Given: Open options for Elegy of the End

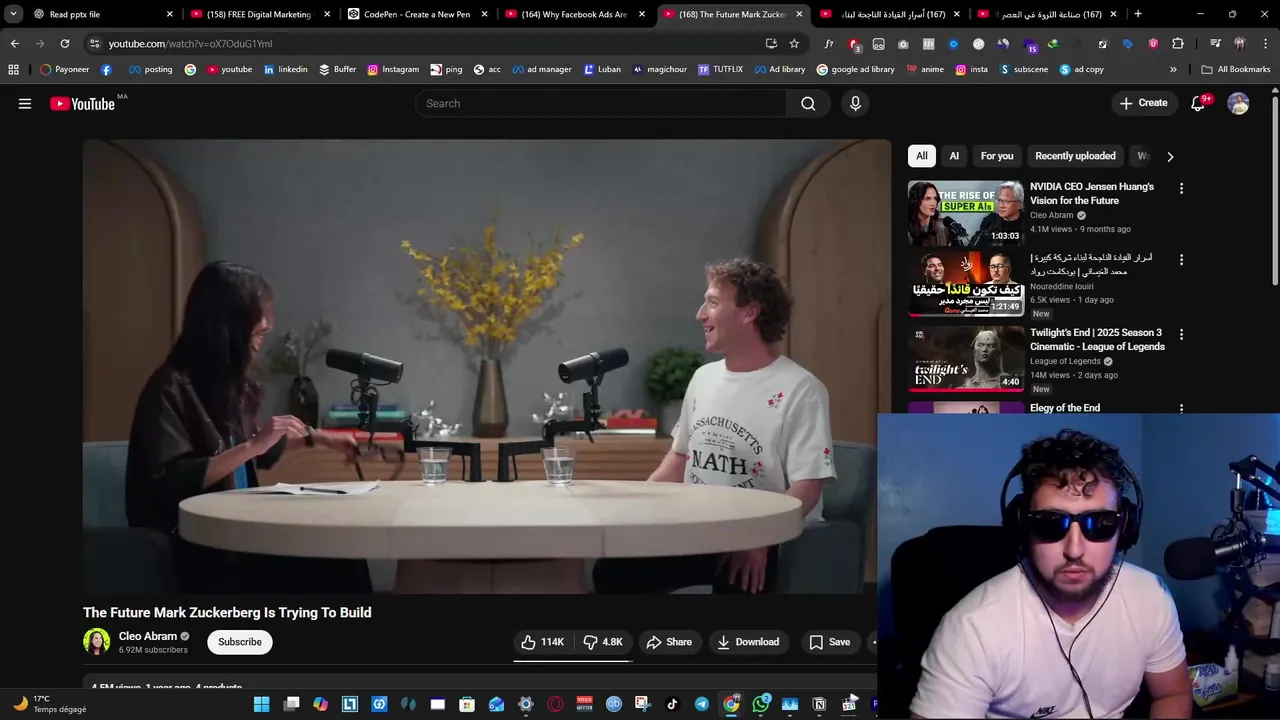Looking at the screenshot, I should (x=1181, y=408).
